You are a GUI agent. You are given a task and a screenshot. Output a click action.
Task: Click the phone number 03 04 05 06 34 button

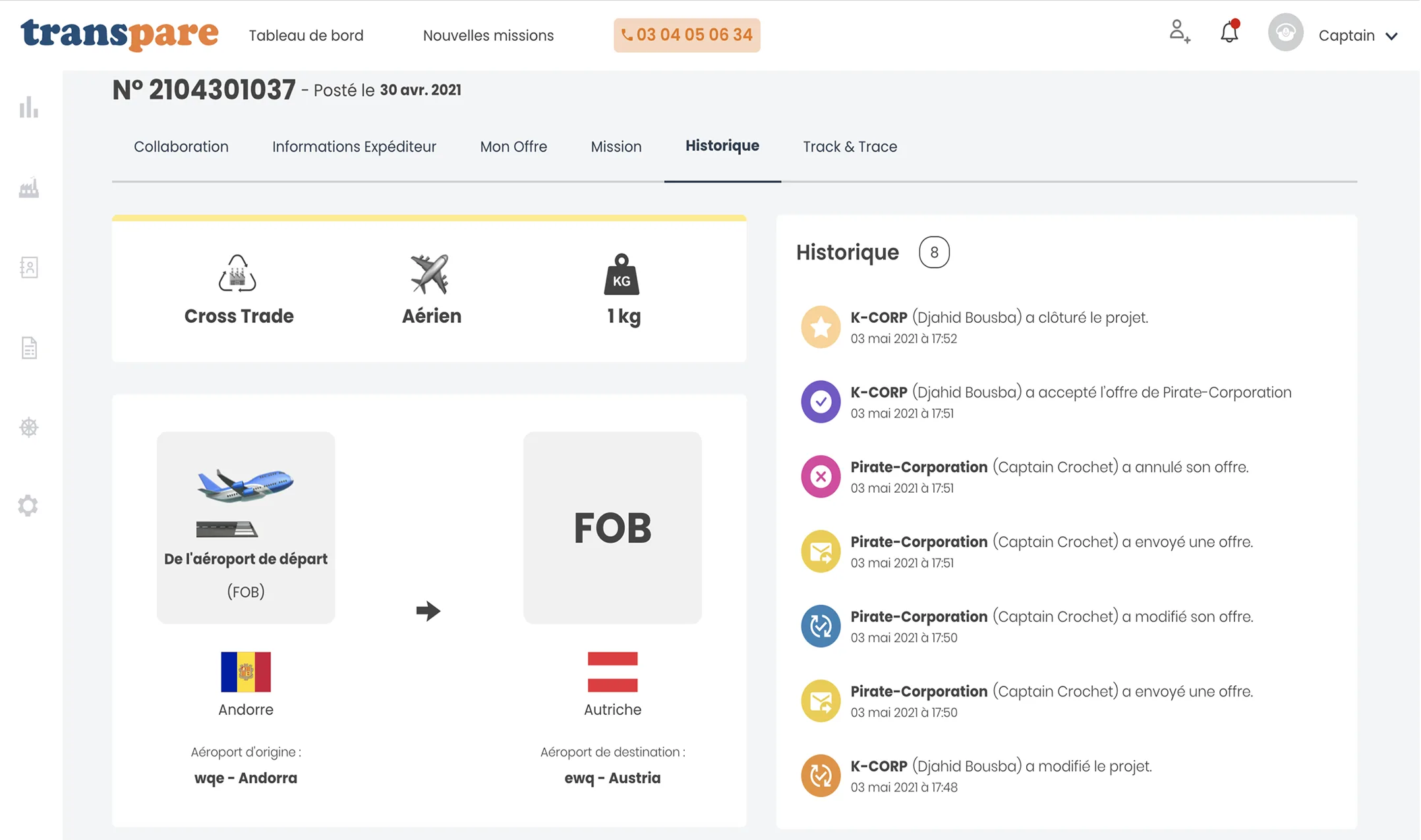[687, 35]
